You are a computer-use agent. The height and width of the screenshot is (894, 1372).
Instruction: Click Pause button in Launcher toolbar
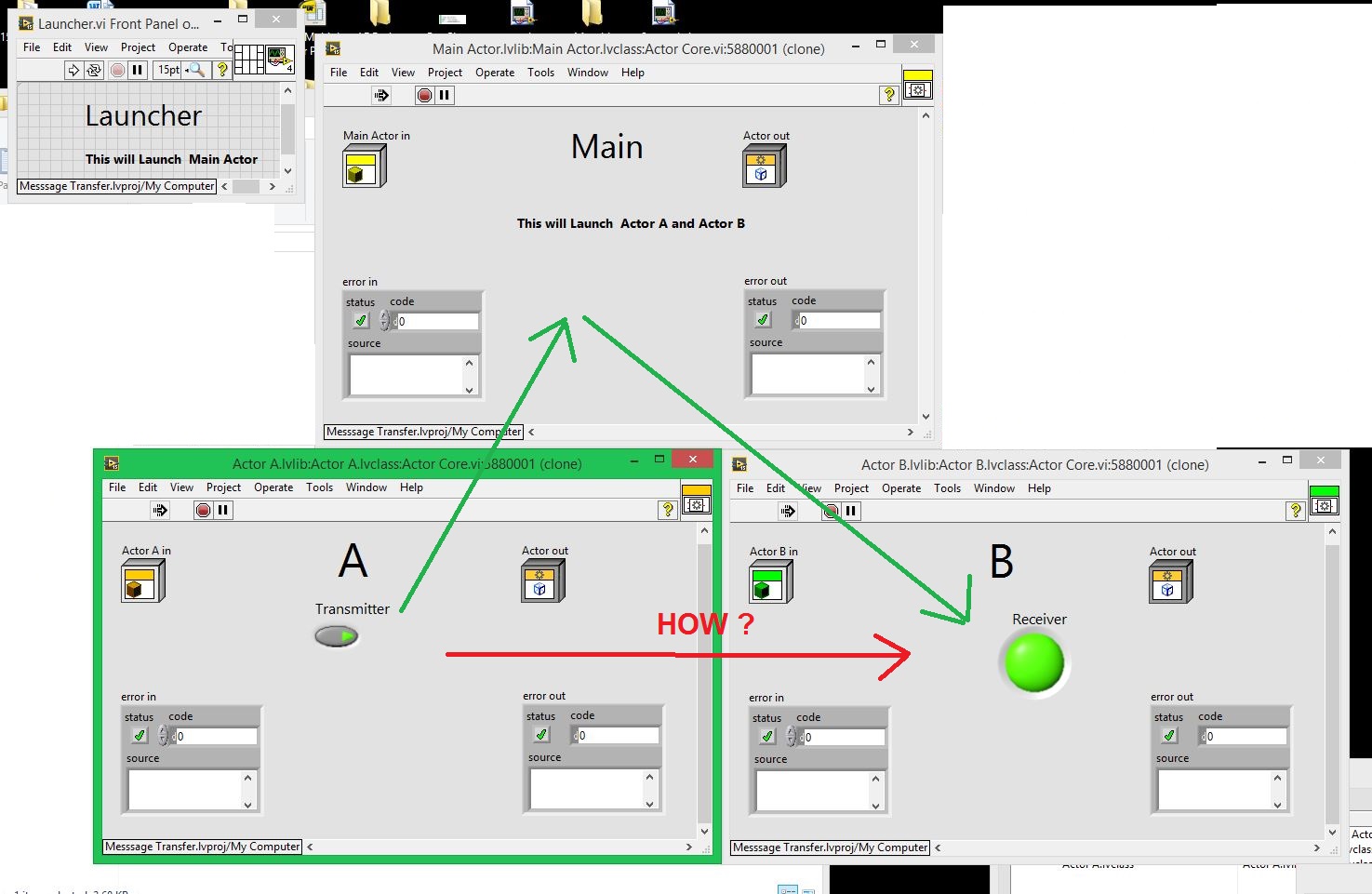138,70
